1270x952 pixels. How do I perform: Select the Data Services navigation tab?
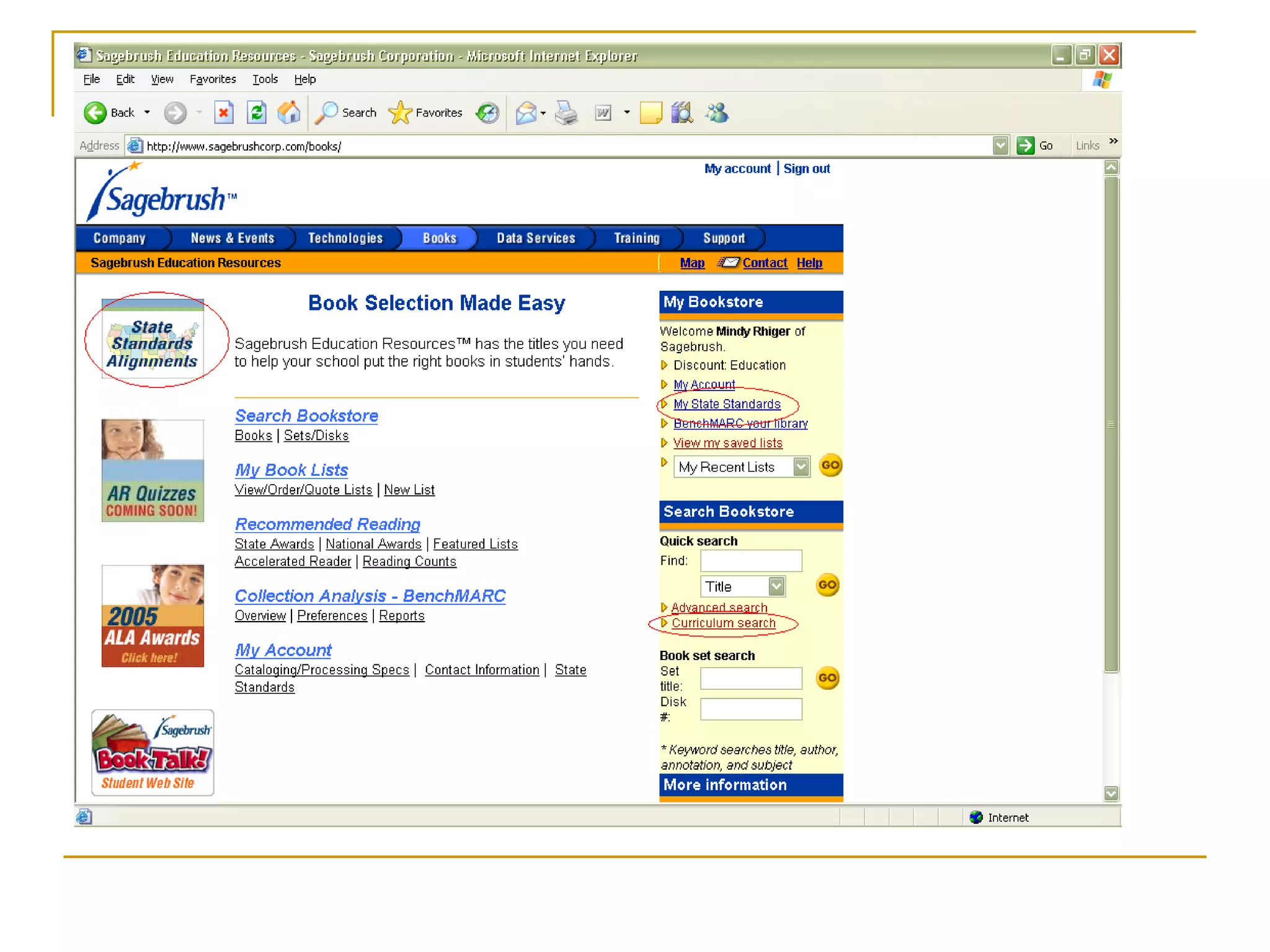[536, 238]
